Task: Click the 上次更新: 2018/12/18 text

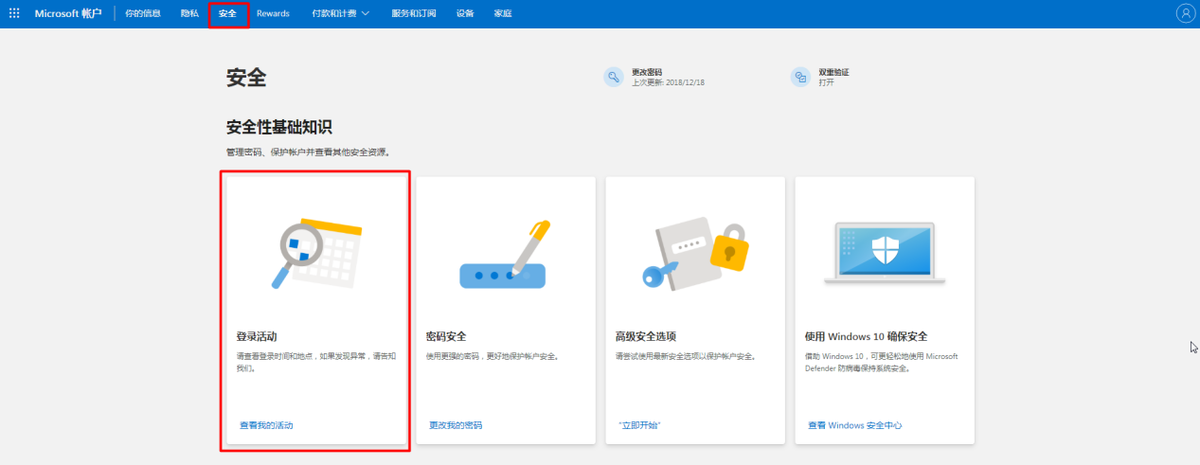Action: [x=668, y=82]
